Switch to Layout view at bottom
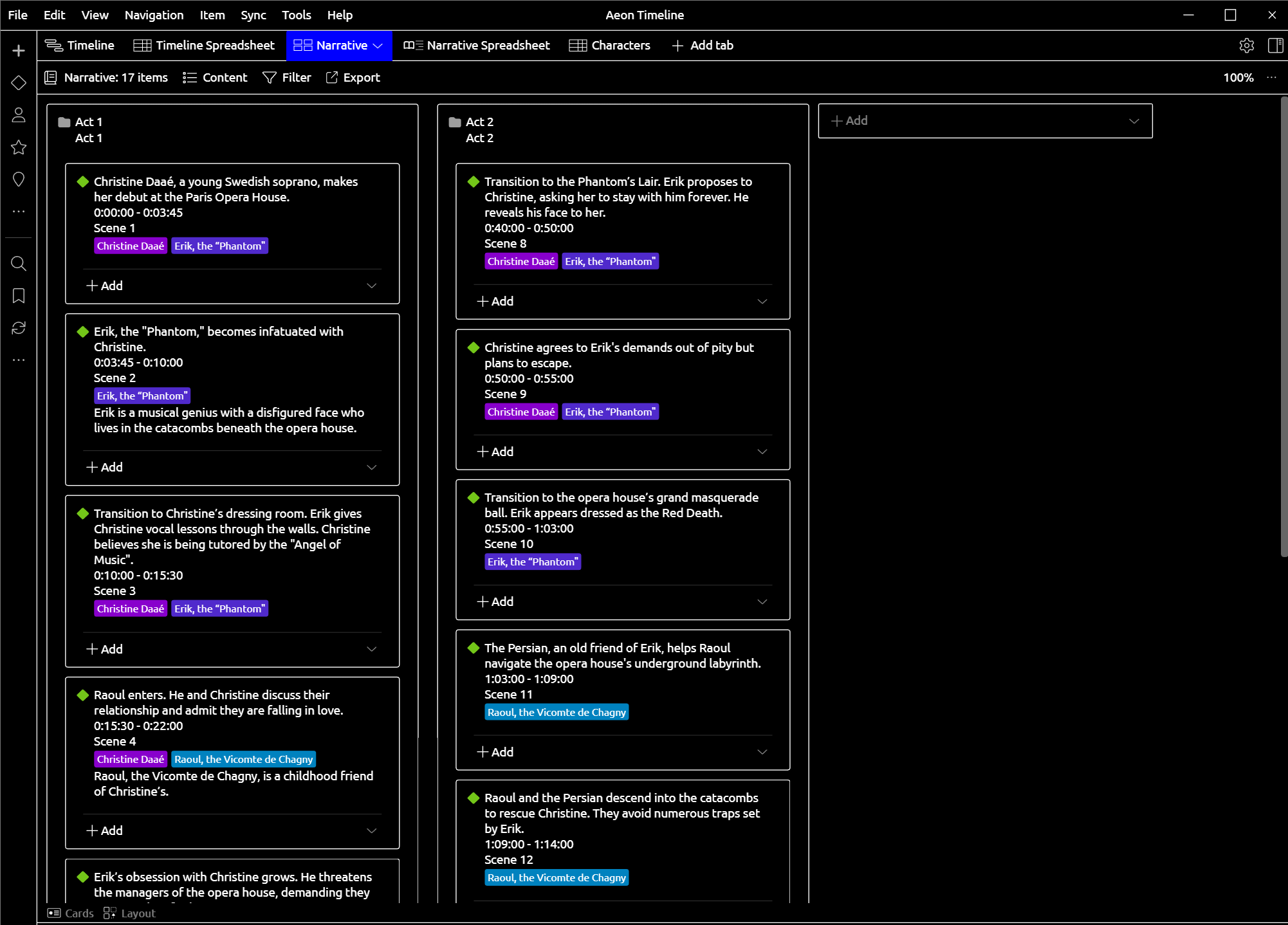The width and height of the screenshot is (1288, 925). tap(130, 913)
